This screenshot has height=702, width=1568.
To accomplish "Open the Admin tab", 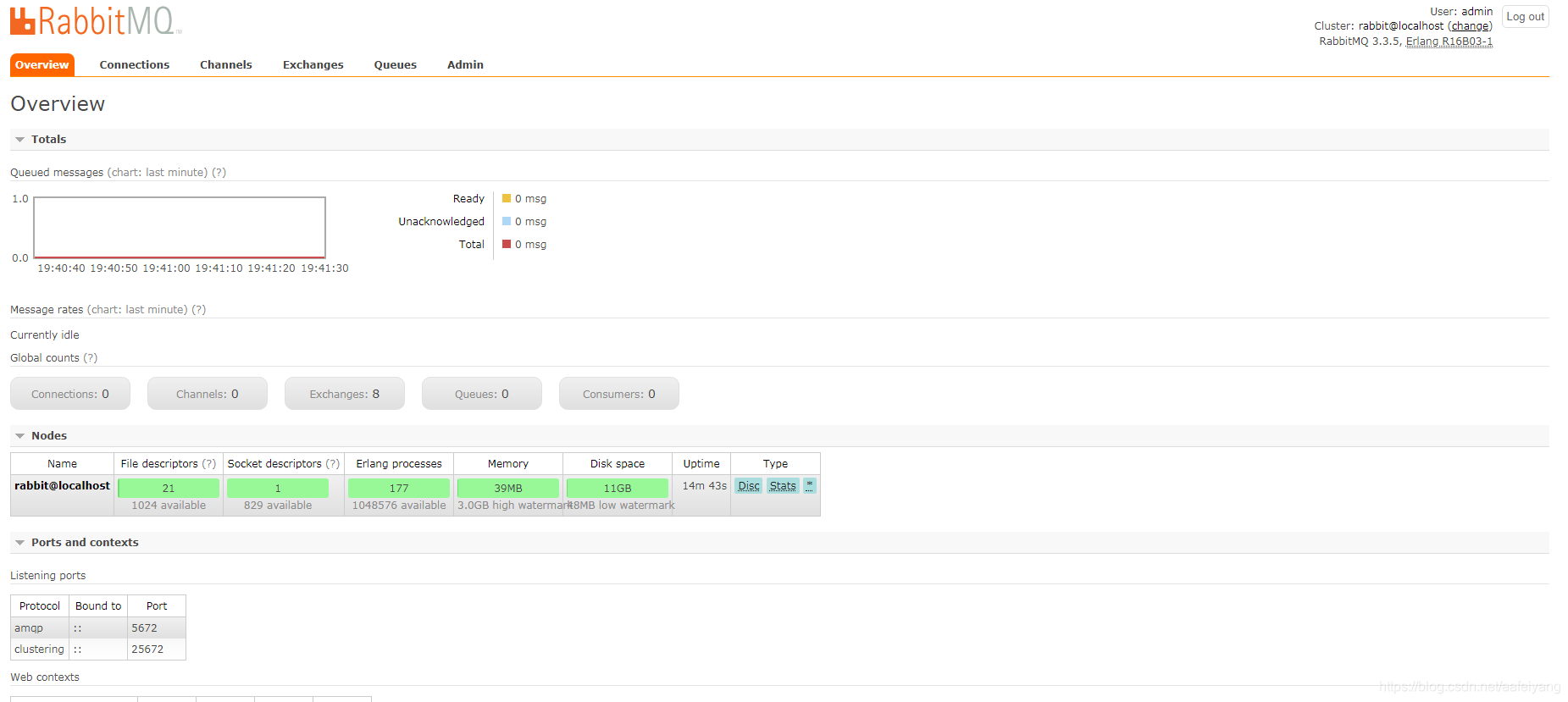I will pos(465,64).
